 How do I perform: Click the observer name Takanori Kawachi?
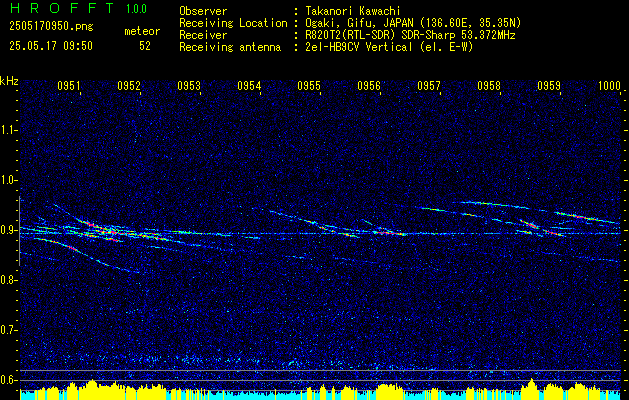pos(353,11)
